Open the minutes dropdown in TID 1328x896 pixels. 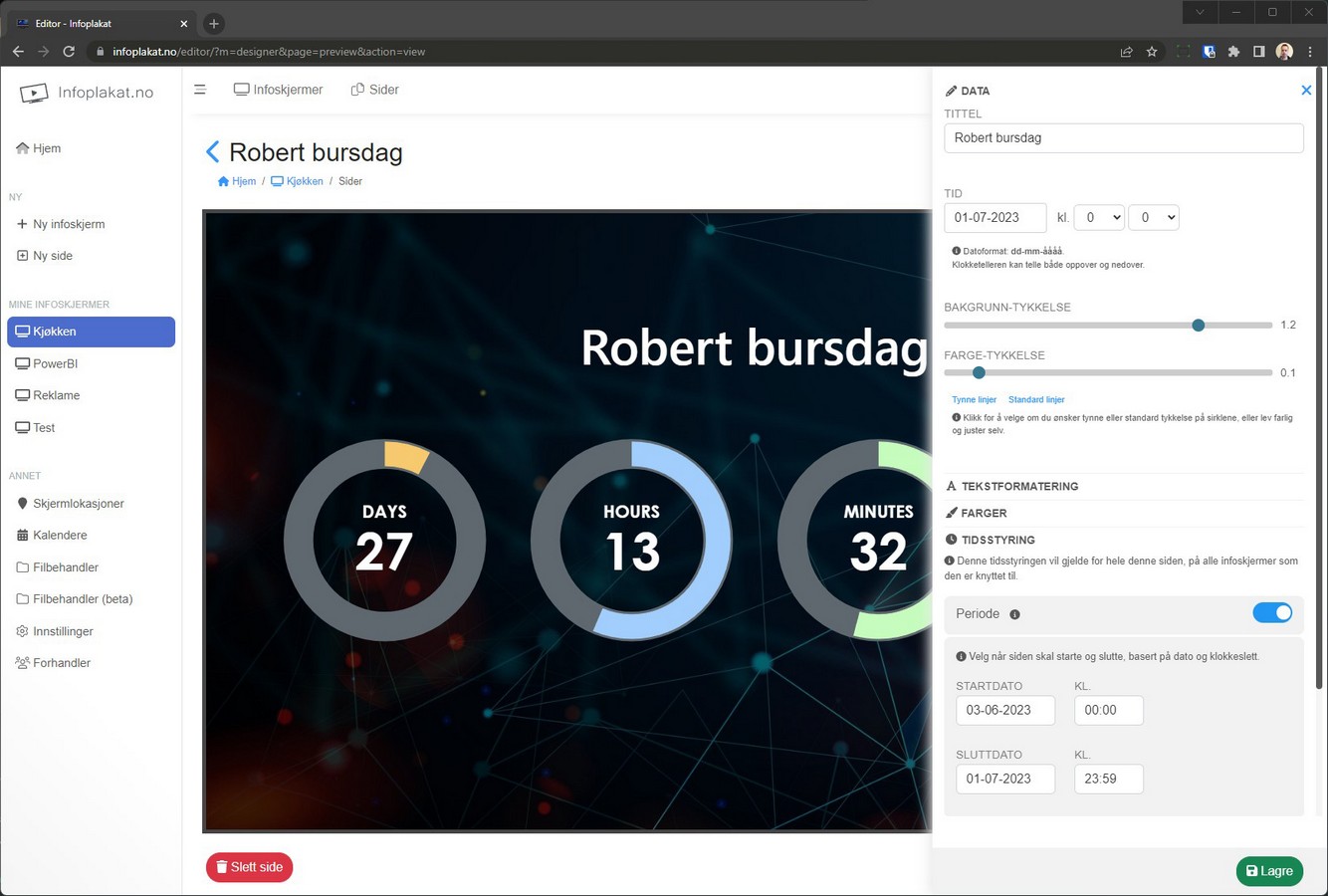(1154, 217)
